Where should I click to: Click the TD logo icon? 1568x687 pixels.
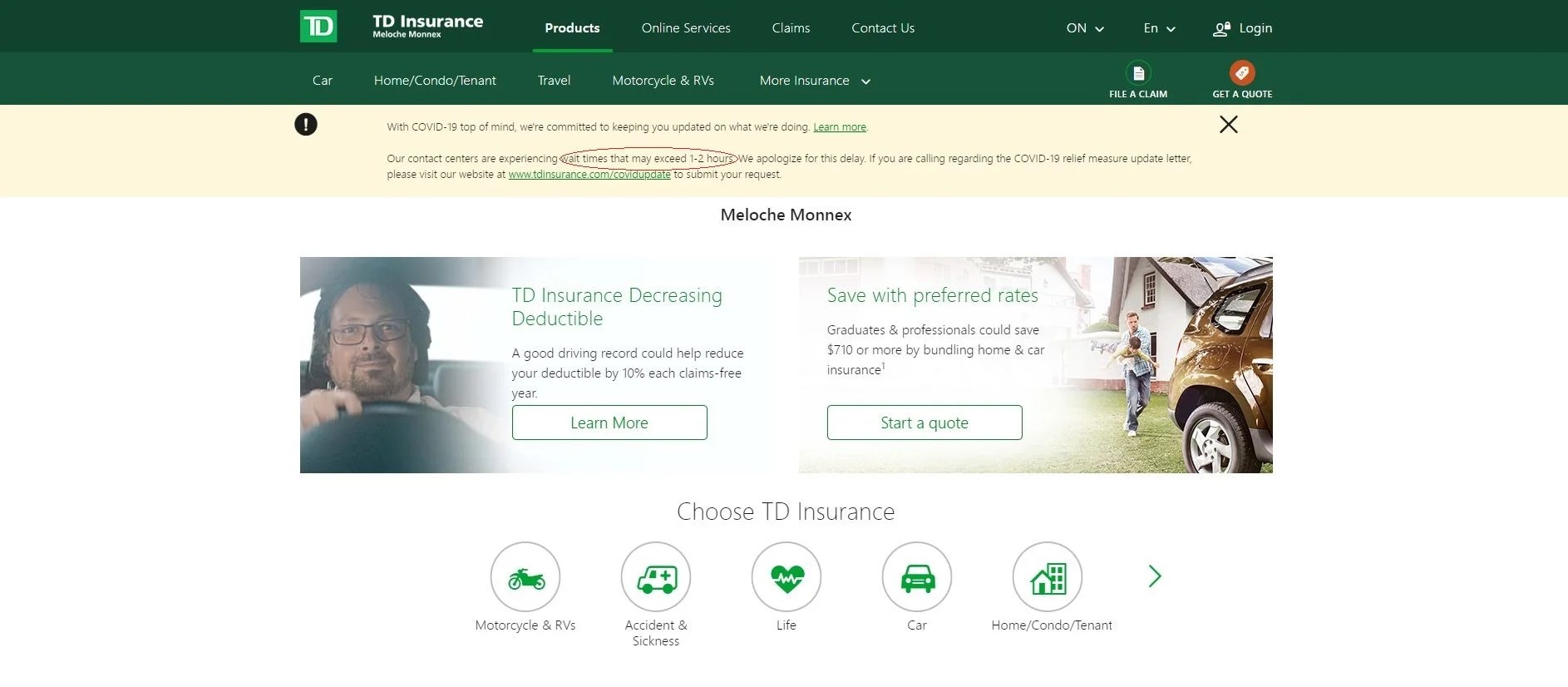pos(318,27)
